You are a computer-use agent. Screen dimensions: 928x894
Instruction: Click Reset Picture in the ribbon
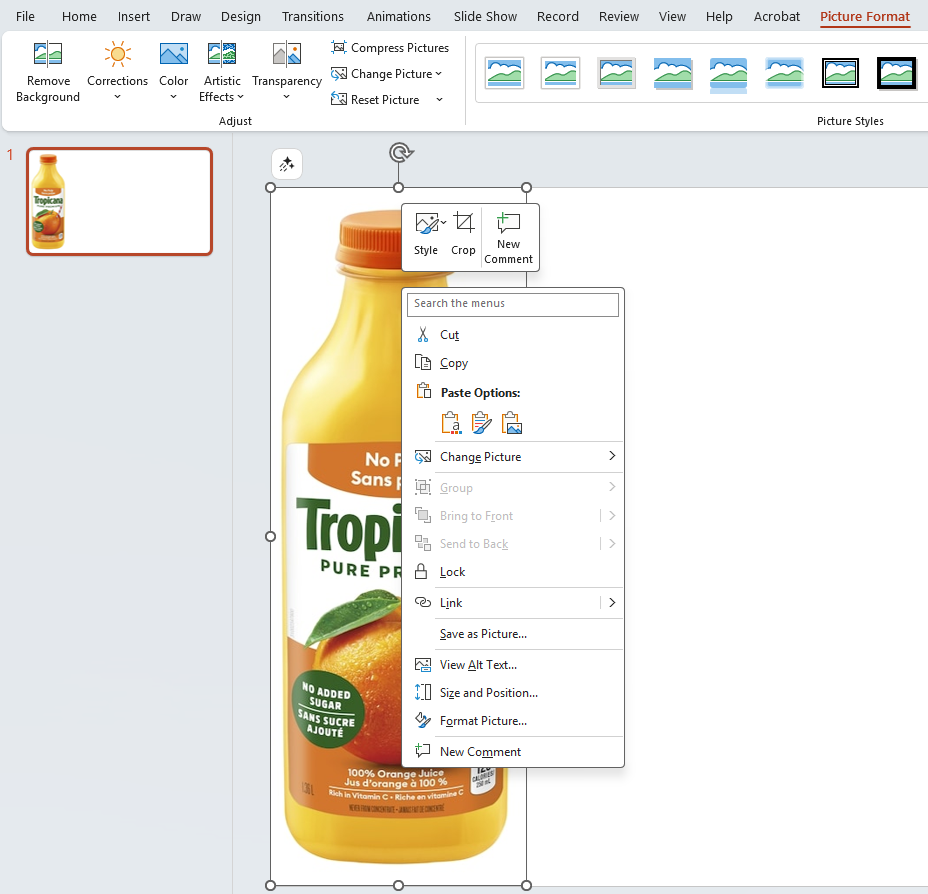pyautogui.click(x=375, y=99)
